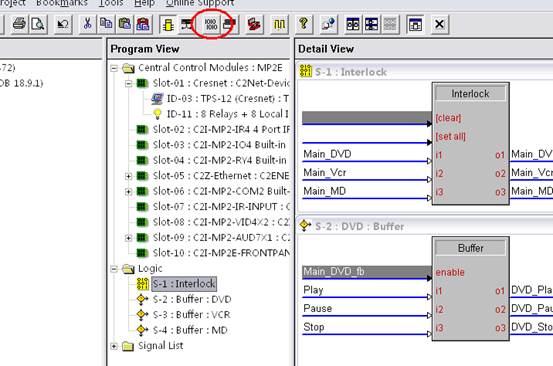Switch to Configure System view via yellow icon
The width and height of the screenshot is (553, 366).
pos(168,24)
